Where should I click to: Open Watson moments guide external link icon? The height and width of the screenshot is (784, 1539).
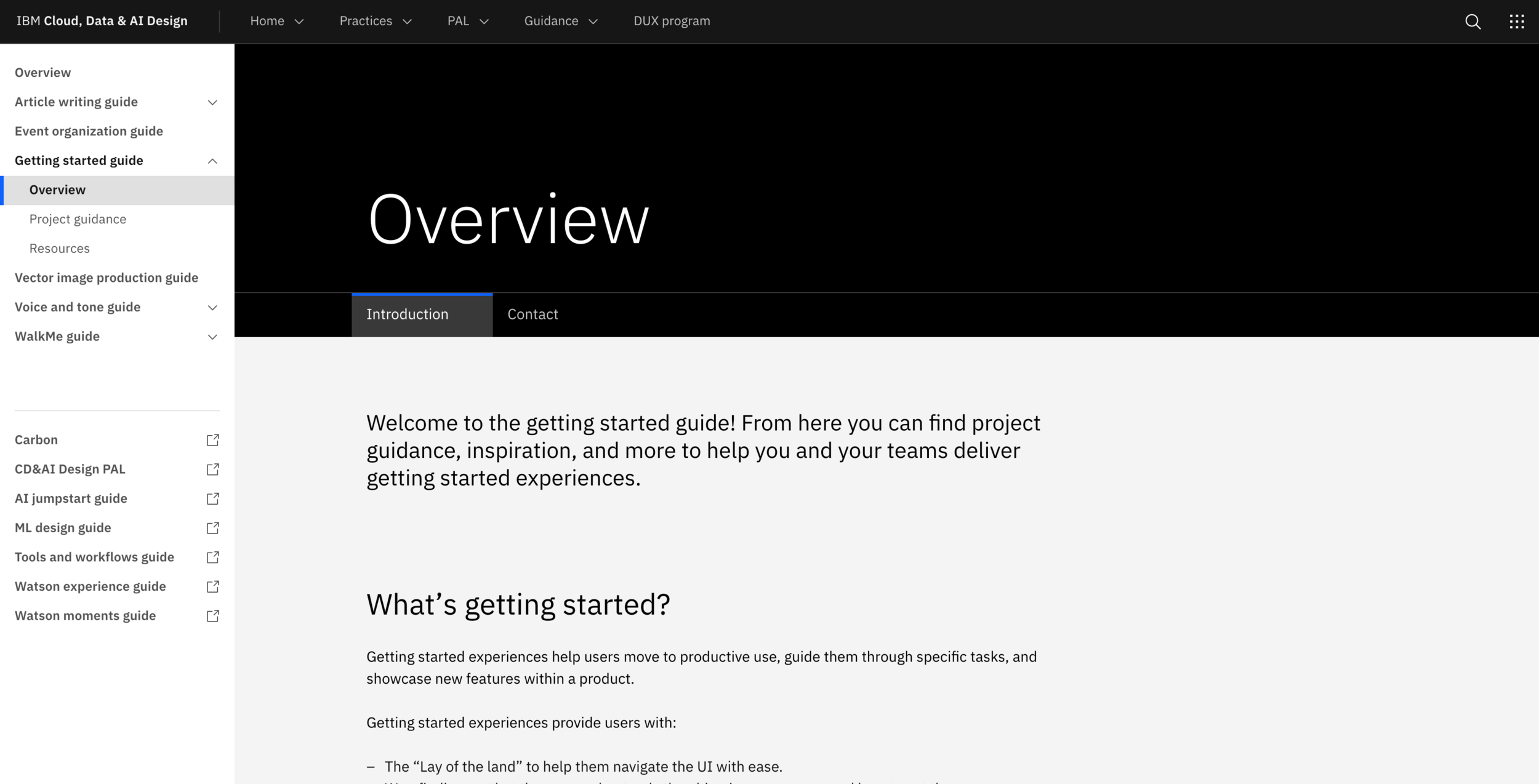[x=212, y=615]
